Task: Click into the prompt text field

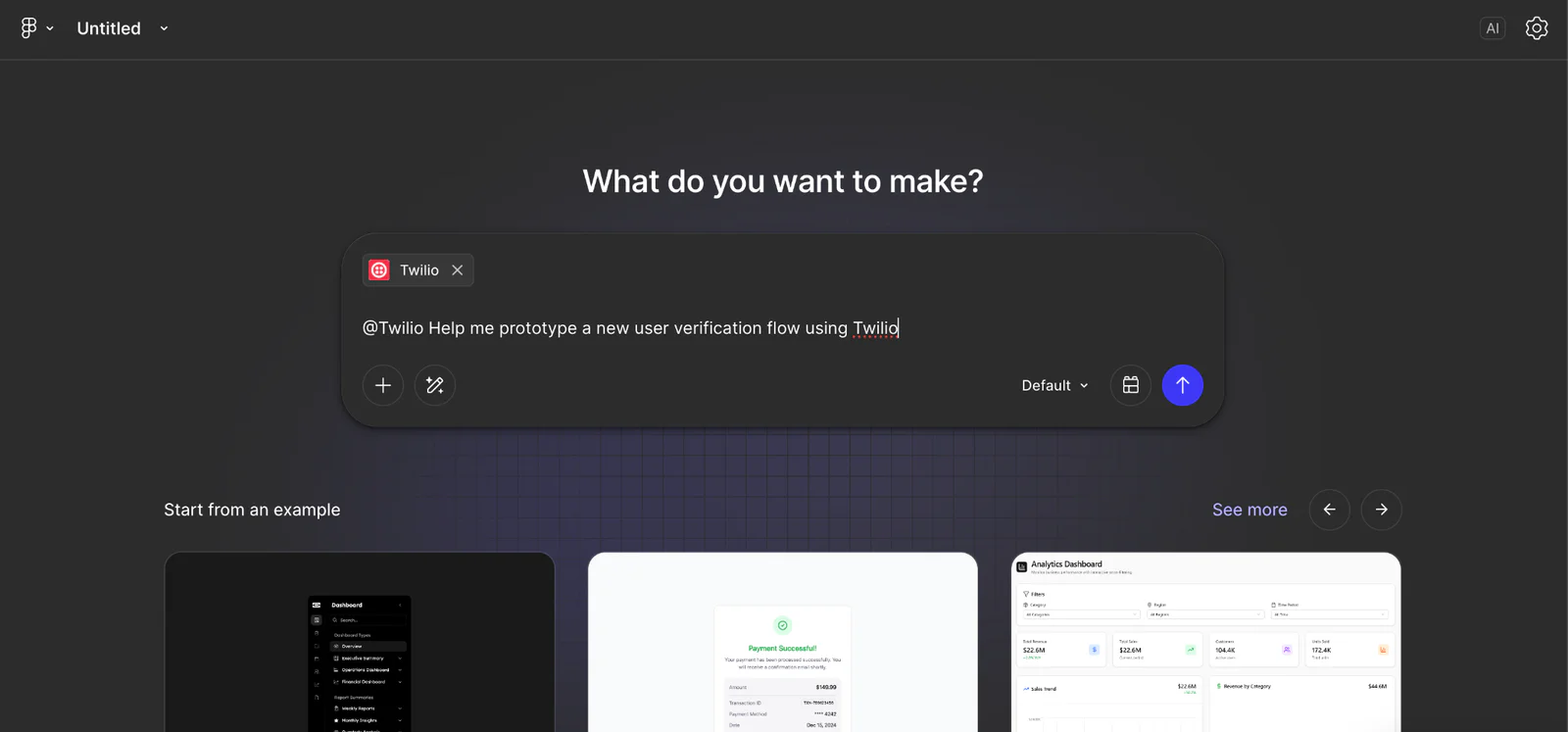Action: [783, 328]
